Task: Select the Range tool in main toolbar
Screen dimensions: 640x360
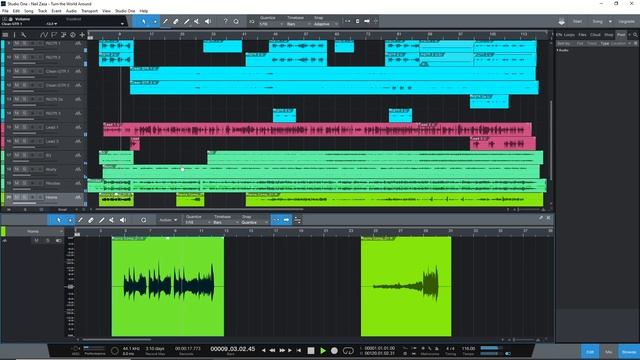Action: coord(155,21)
